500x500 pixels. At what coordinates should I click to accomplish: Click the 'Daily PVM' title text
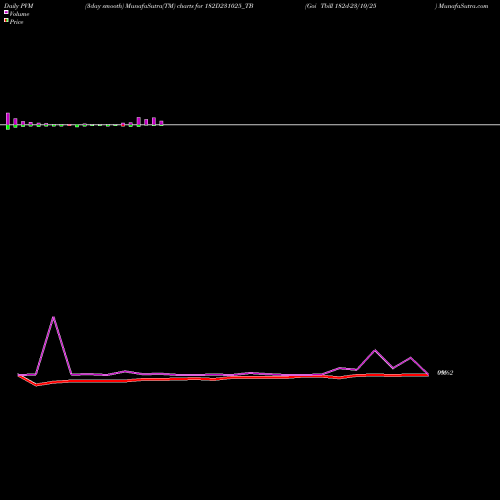(x=19, y=6)
